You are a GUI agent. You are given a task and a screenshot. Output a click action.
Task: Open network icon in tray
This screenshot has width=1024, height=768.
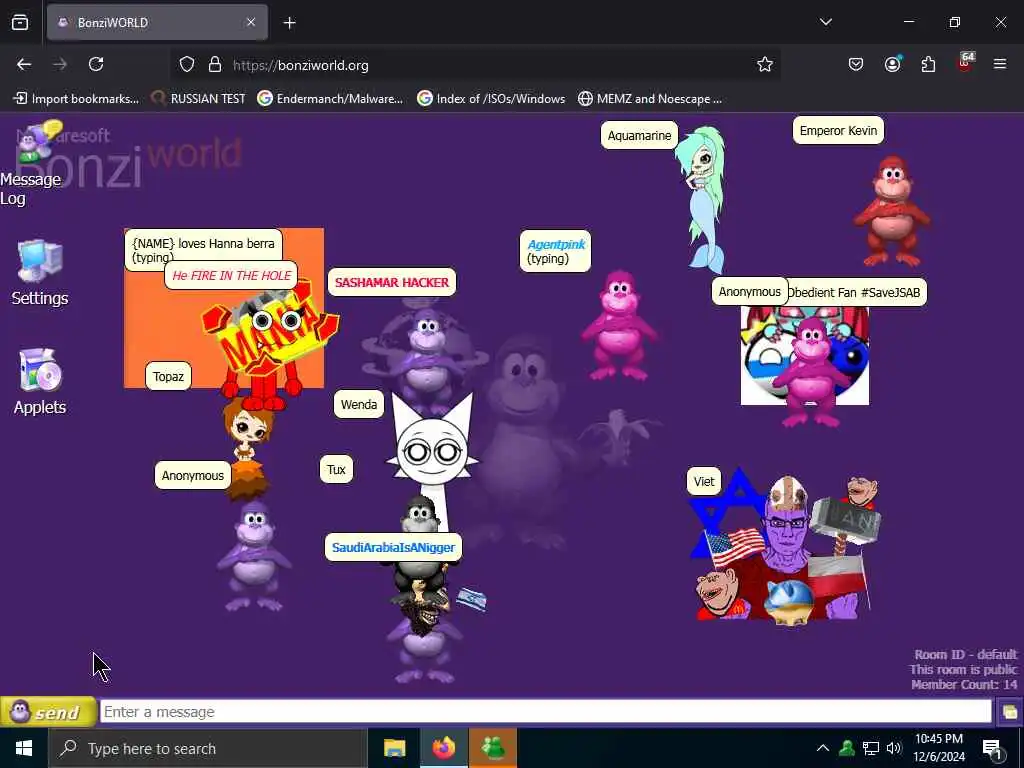[x=871, y=748]
